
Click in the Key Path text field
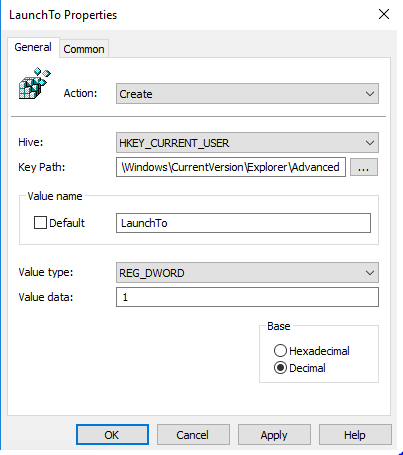pos(231,167)
